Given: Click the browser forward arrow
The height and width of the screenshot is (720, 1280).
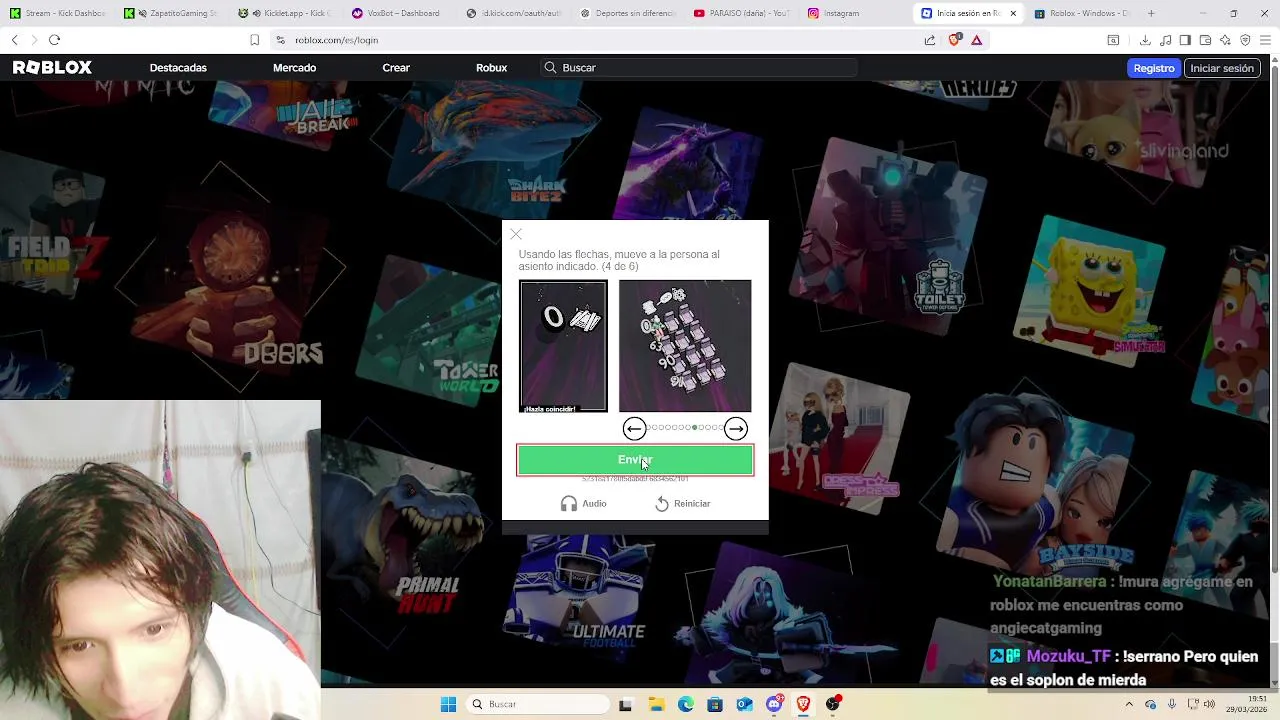Looking at the screenshot, I should [34, 40].
